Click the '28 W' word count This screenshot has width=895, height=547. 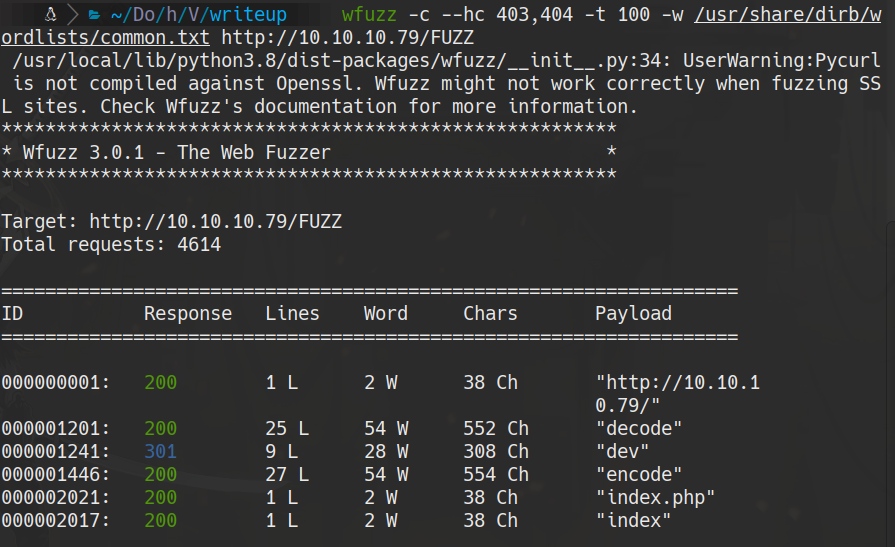tap(386, 452)
